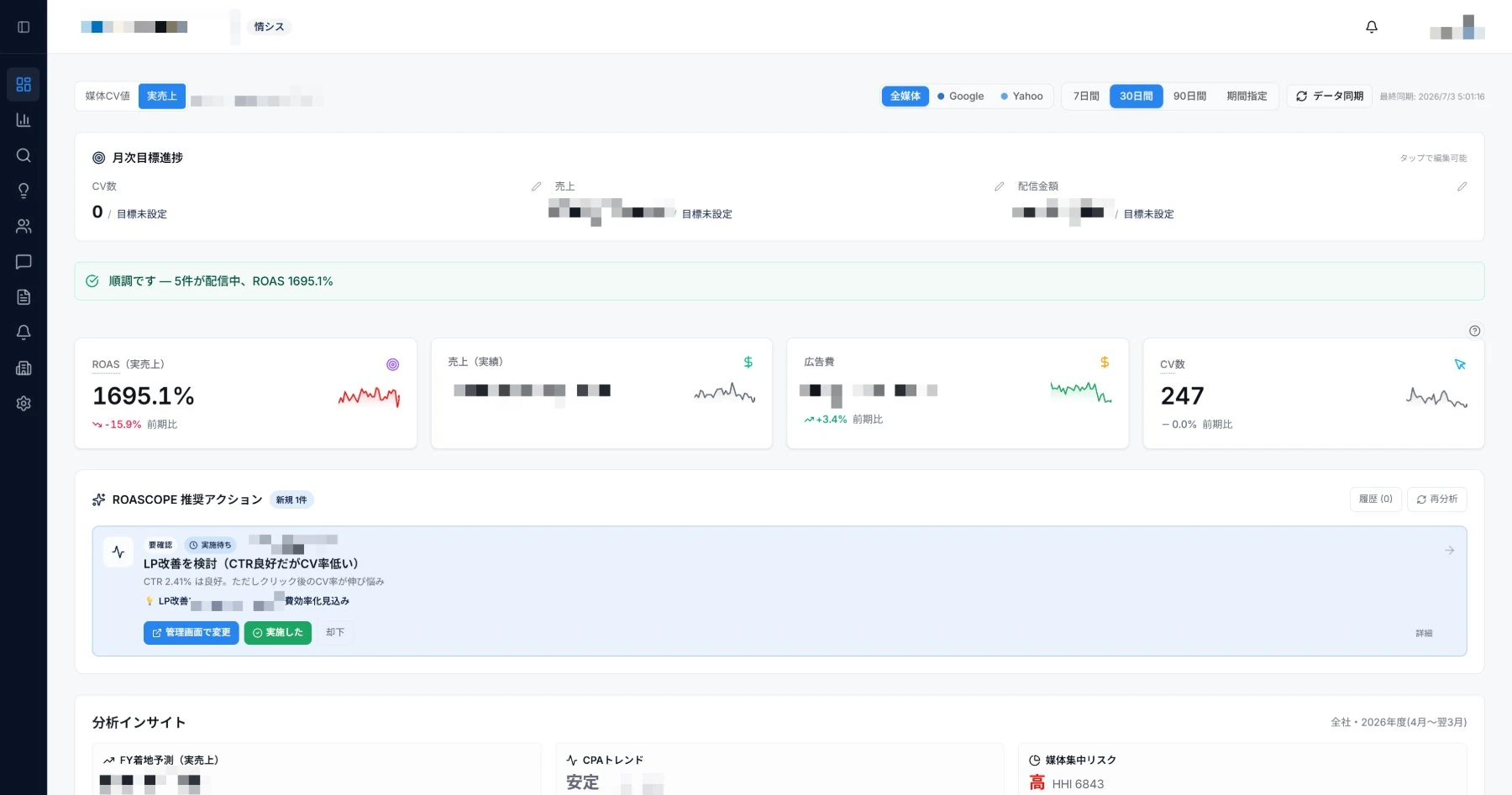Screen dimensions: 1512x795
Task: Edit the 売上 monthly goal pencil
Action: point(999,186)
